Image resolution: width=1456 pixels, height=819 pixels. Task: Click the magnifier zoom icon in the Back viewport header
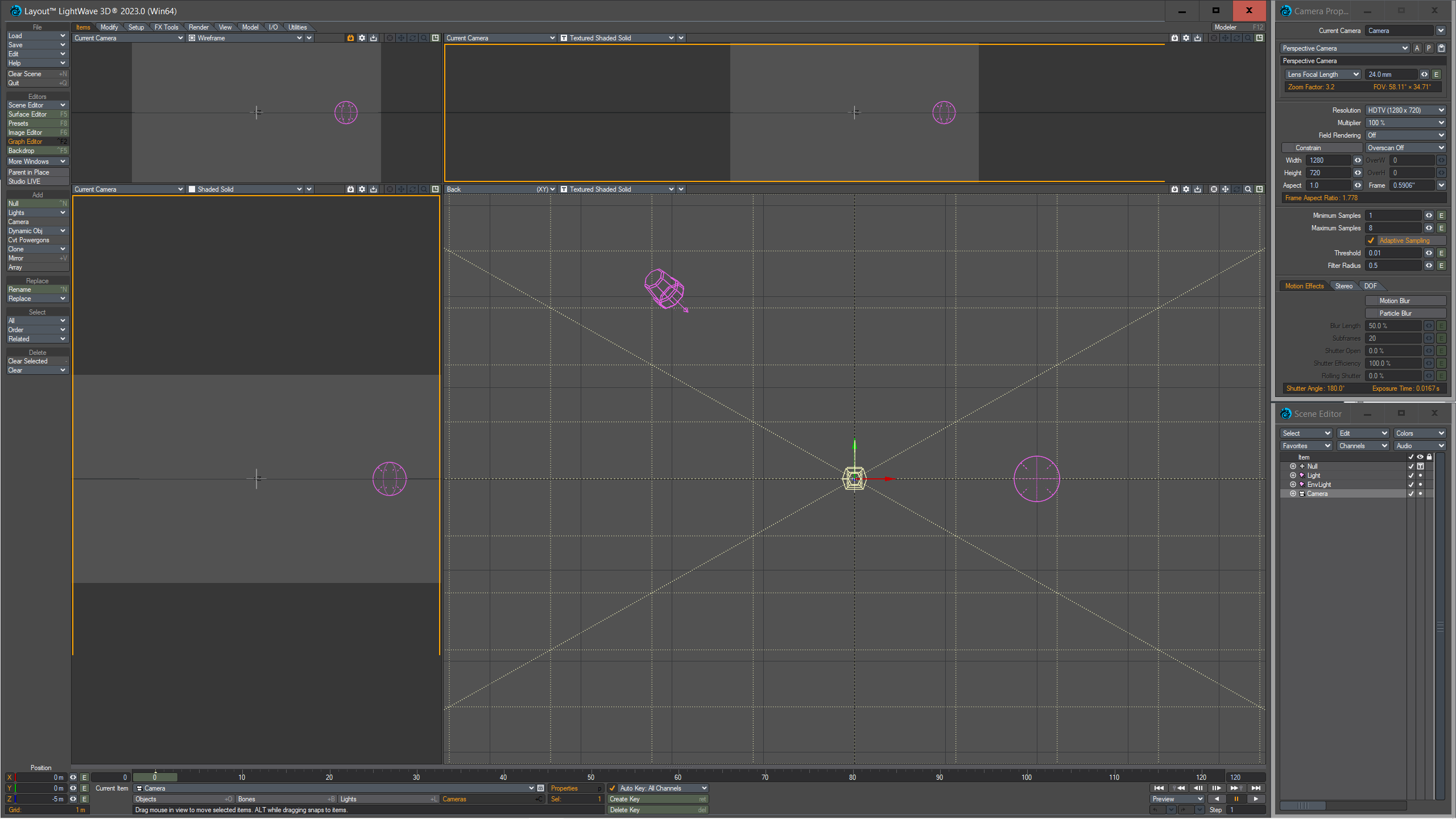(1248, 189)
